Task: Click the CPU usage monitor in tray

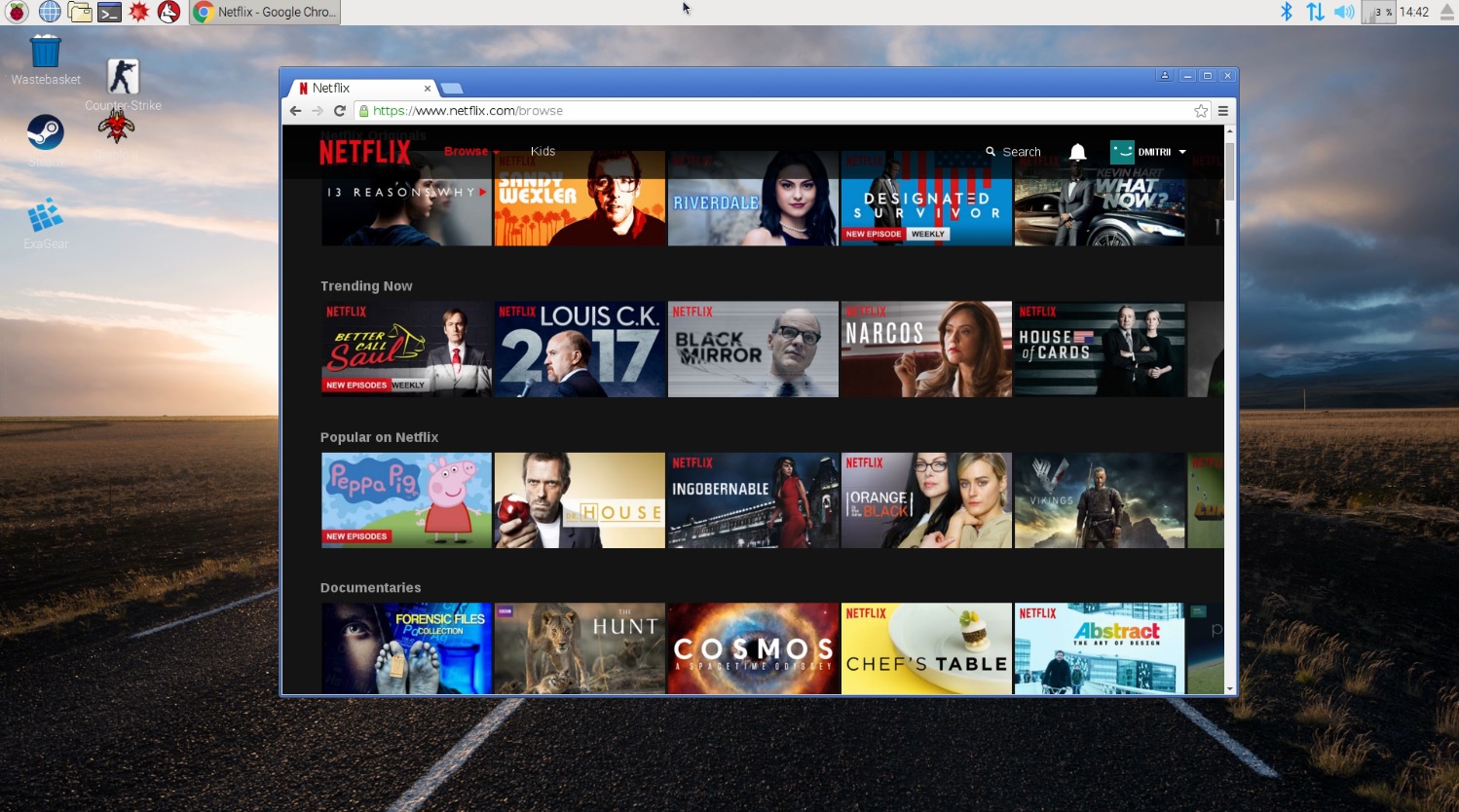Action: pyautogui.click(x=1378, y=12)
